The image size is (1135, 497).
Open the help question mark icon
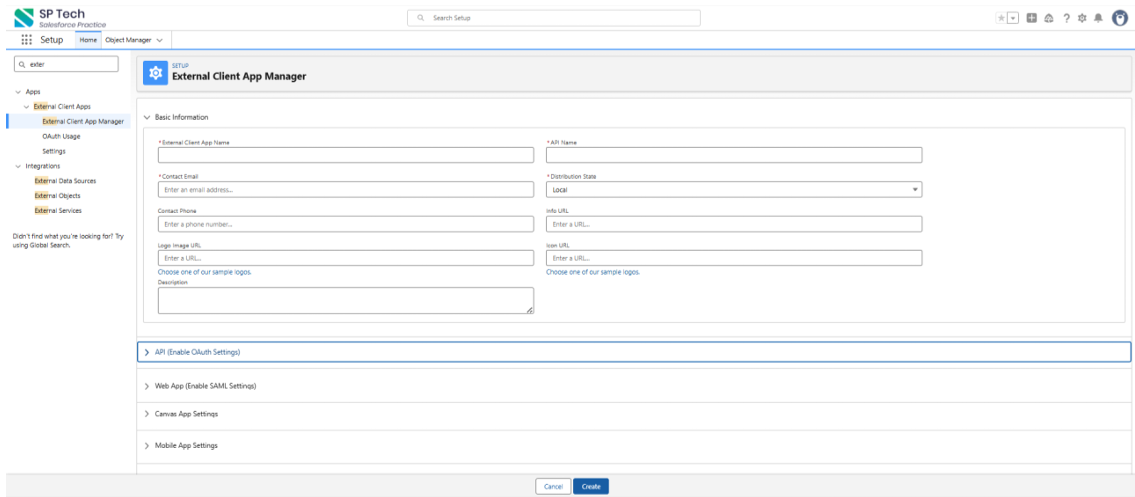[x=1066, y=18]
